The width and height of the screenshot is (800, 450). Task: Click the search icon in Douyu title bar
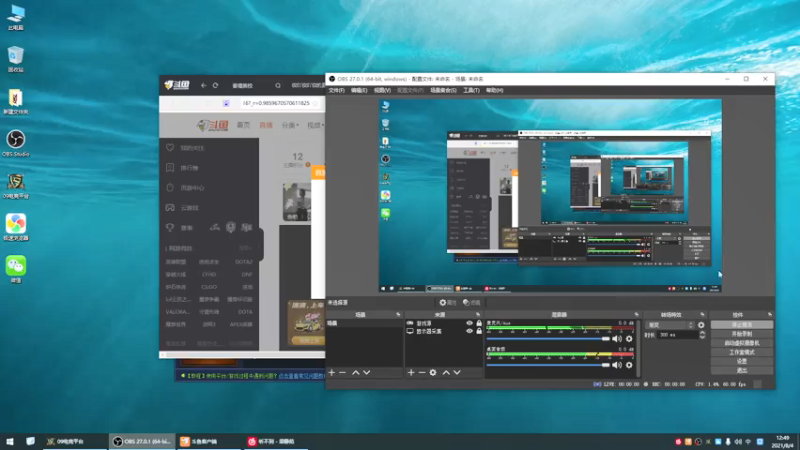(x=278, y=86)
